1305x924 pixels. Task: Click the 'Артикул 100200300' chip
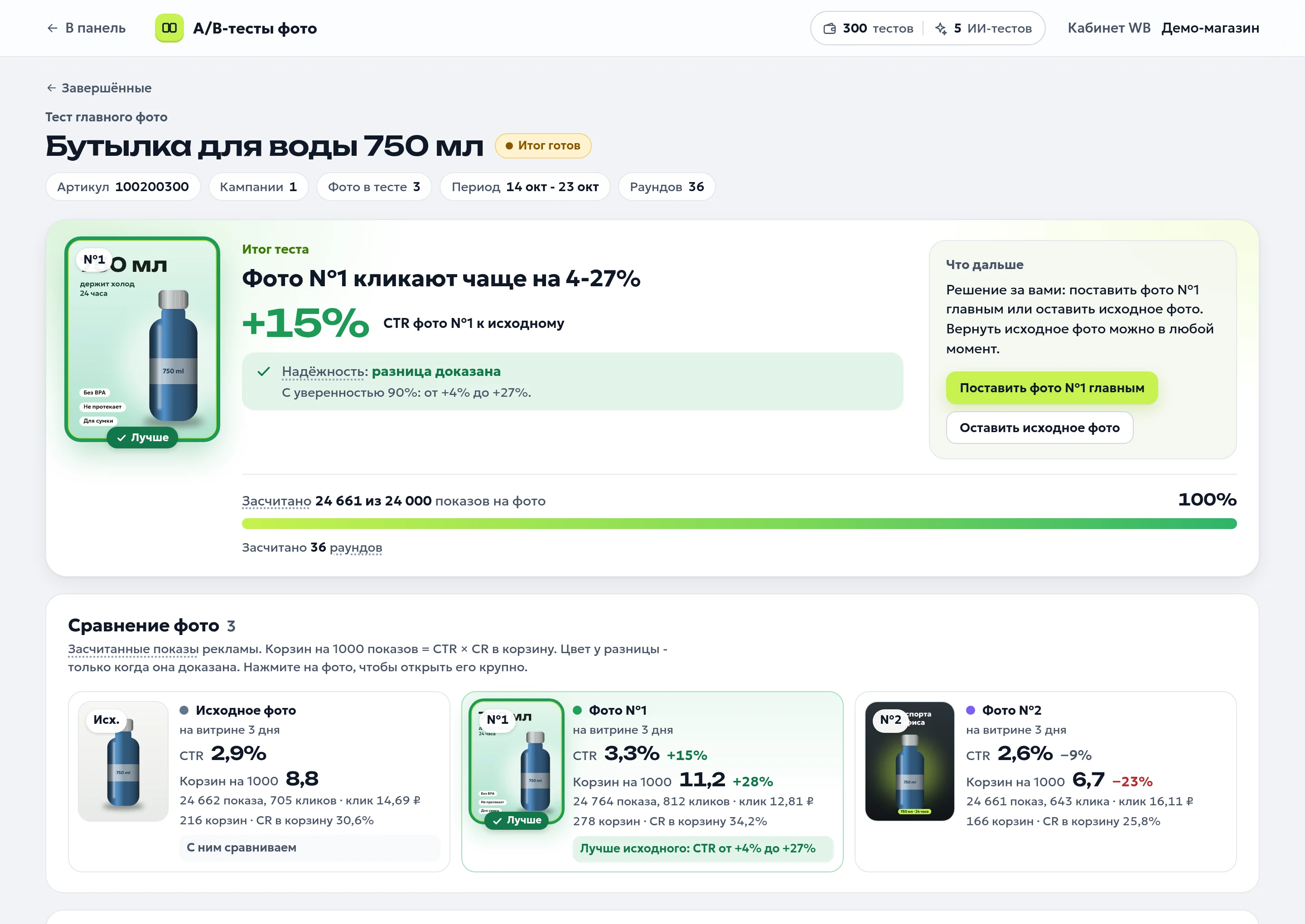pyautogui.click(x=123, y=187)
